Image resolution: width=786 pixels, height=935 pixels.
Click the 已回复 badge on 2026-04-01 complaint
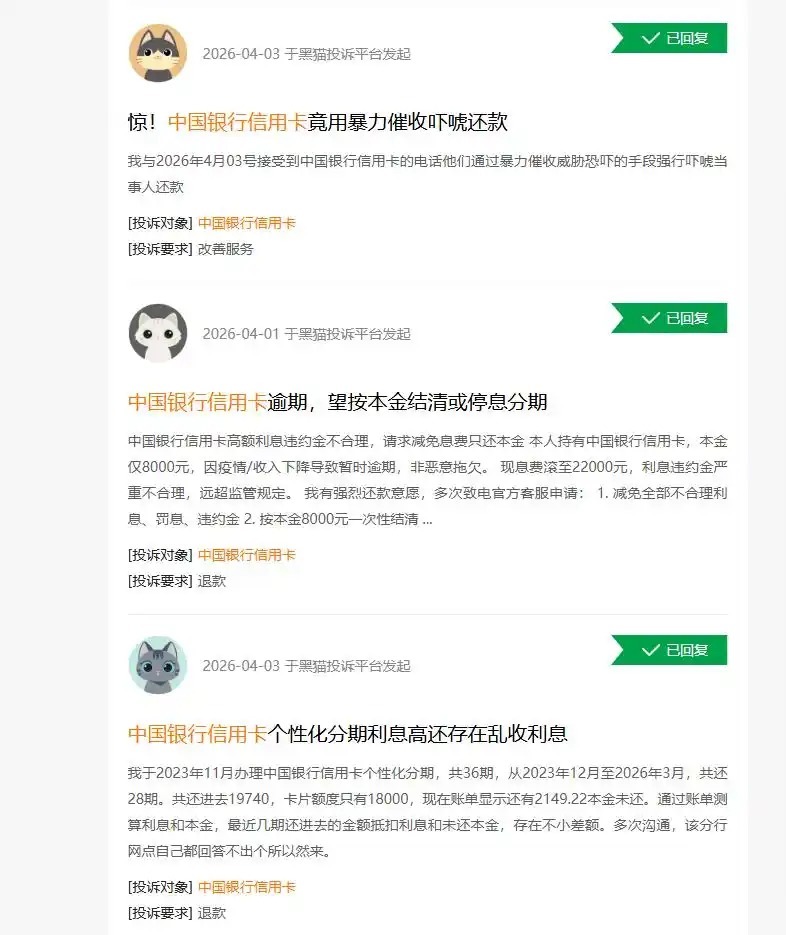click(669, 318)
